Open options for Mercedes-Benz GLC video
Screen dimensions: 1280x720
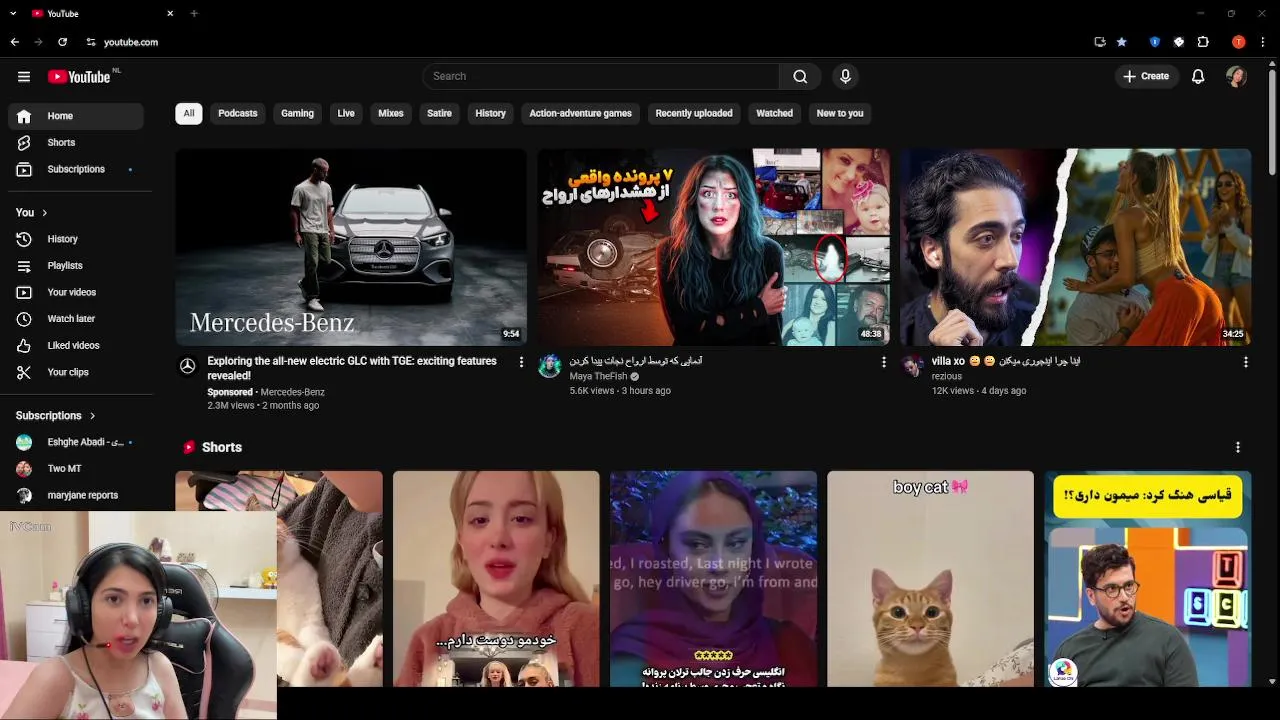click(x=521, y=362)
